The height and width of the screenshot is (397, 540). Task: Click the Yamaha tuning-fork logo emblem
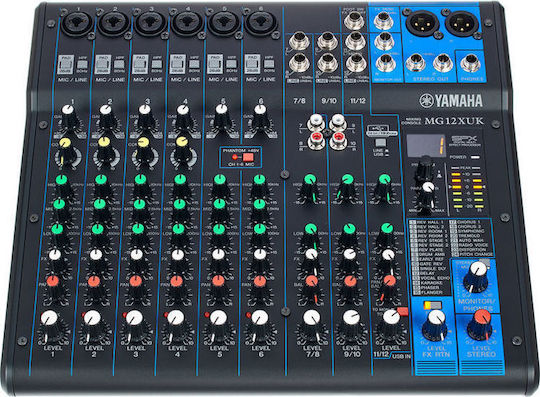426,101
